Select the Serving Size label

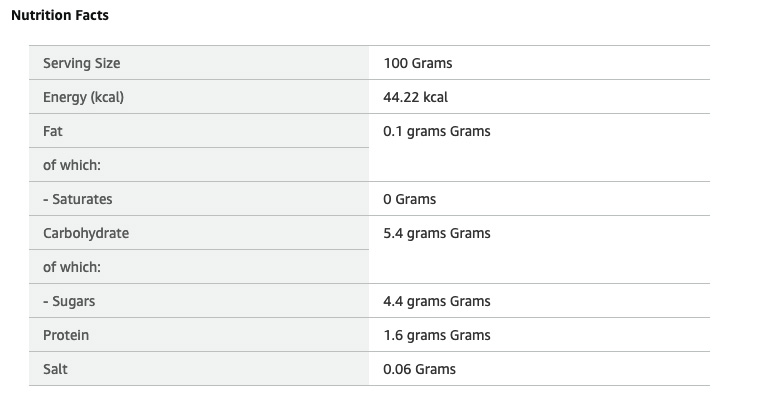[81, 63]
